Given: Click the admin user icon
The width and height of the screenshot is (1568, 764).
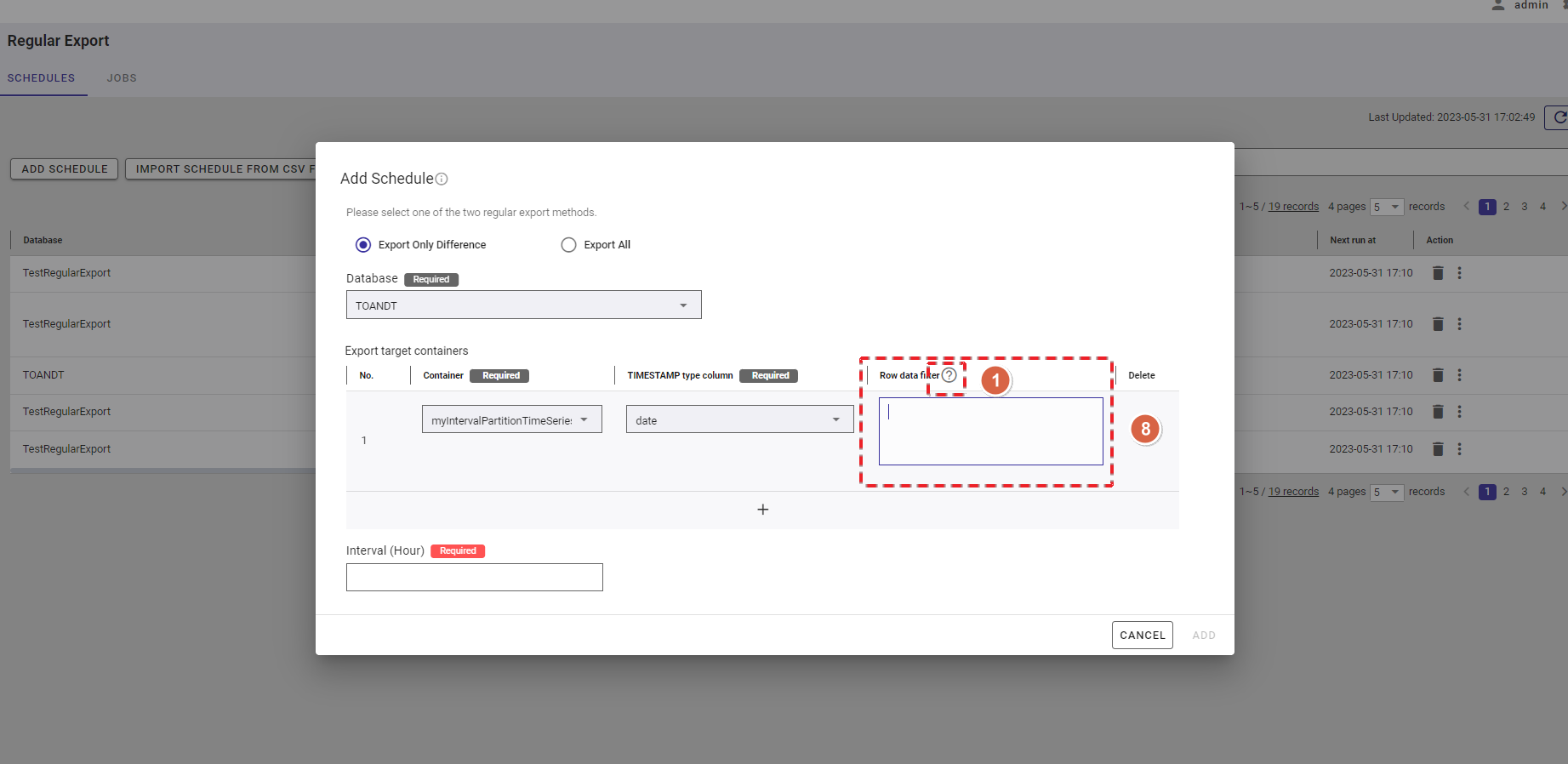Looking at the screenshot, I should [1498, 6].
